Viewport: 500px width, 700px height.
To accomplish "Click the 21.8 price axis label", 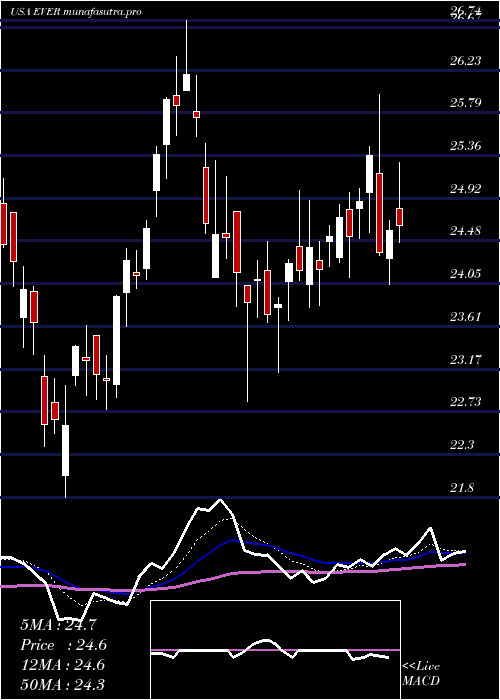I will pos(462,488).
